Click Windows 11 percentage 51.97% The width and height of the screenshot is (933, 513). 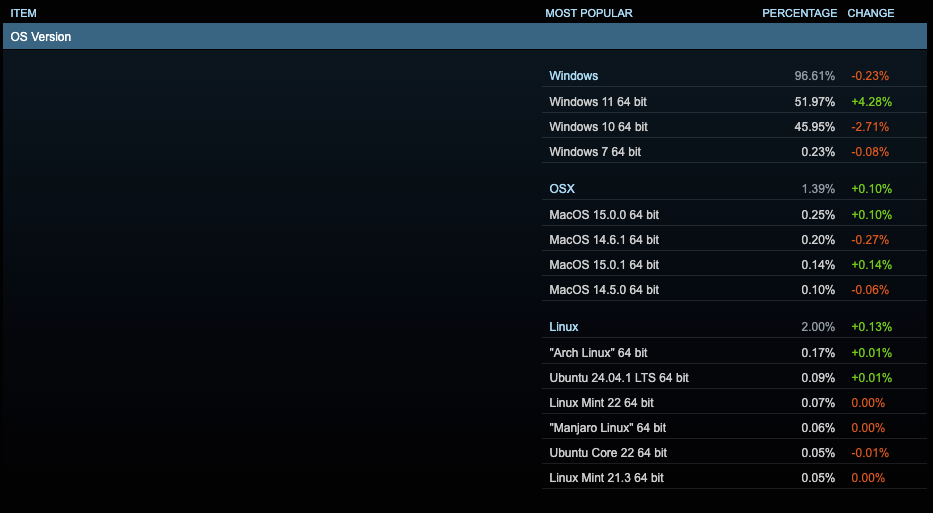(x=815, y=102)
